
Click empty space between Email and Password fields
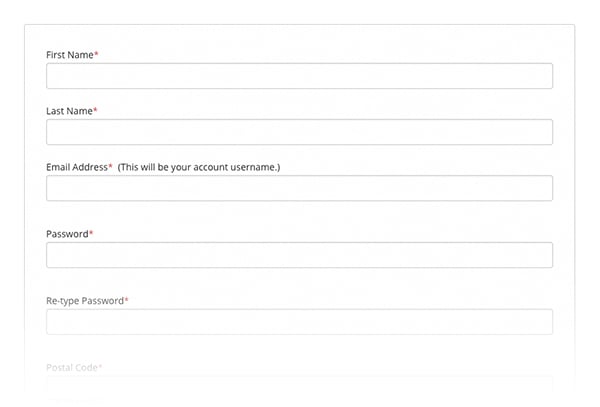click(x=299, y=215)
